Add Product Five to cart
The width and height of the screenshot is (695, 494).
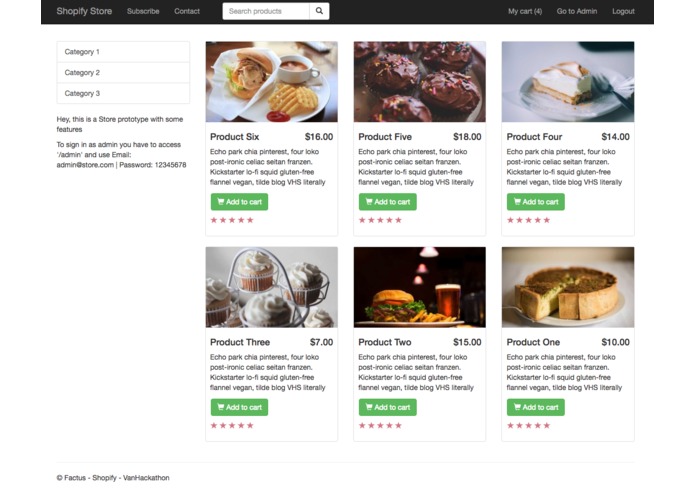tap(388, 202)
